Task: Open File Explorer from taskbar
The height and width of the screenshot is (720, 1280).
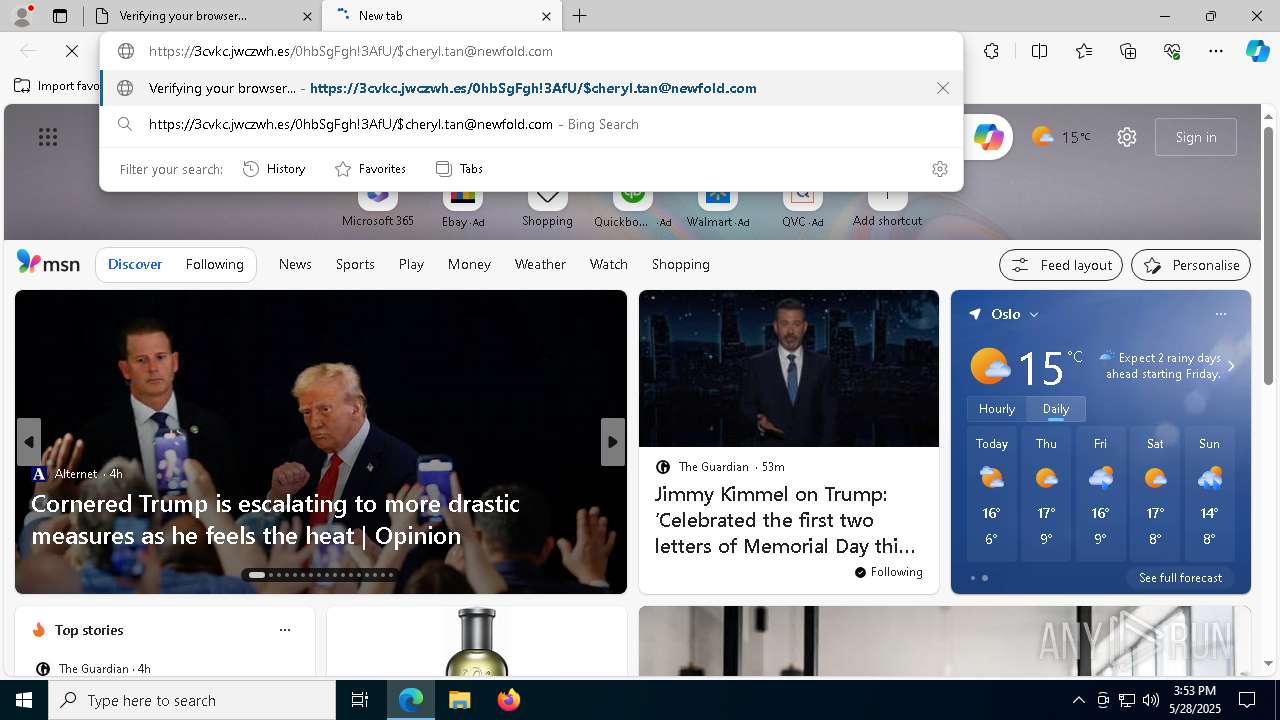Action: (459, 700)
